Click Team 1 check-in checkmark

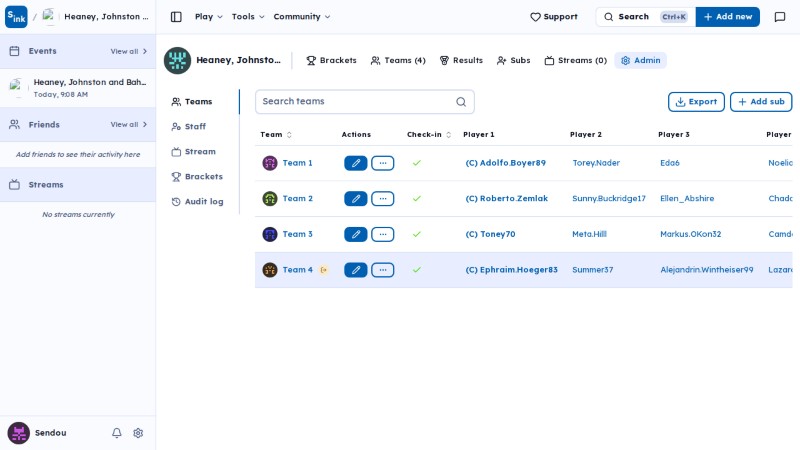417,163
